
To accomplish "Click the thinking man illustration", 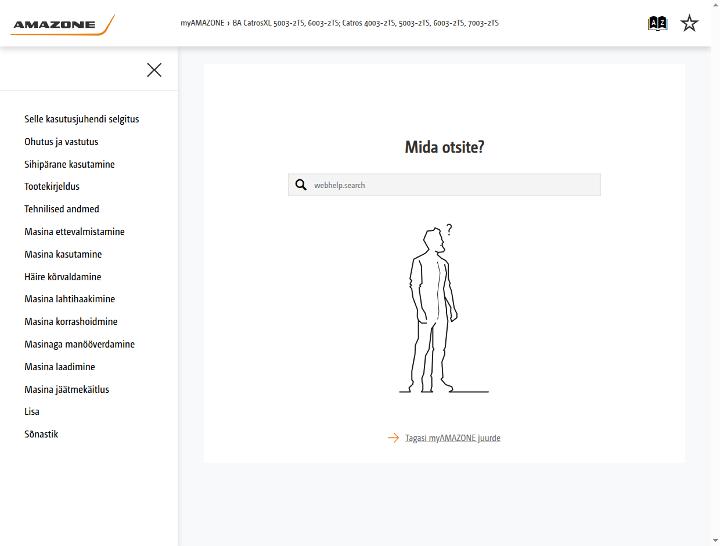I will [x=444, y=310].
